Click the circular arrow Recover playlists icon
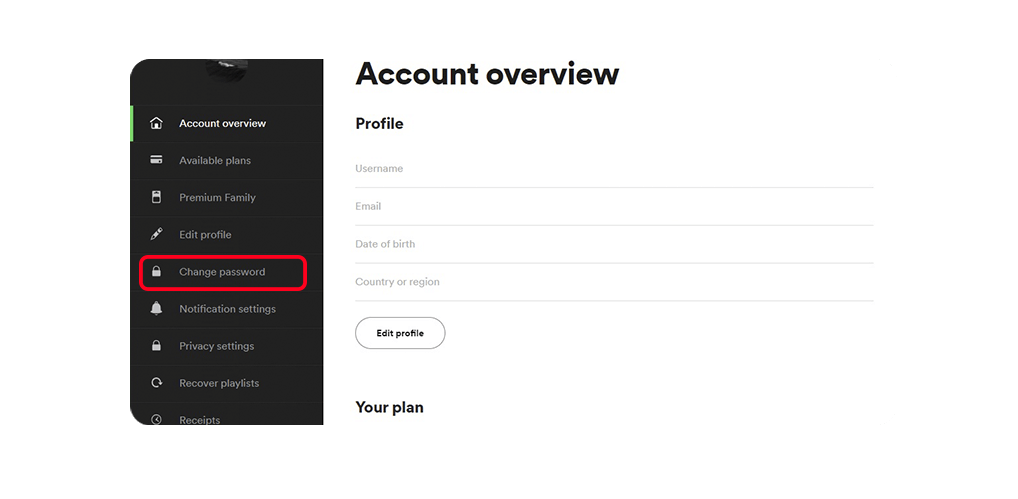Image resolution: width=1018 pixels, height=499 pixels. pos(156,383)
